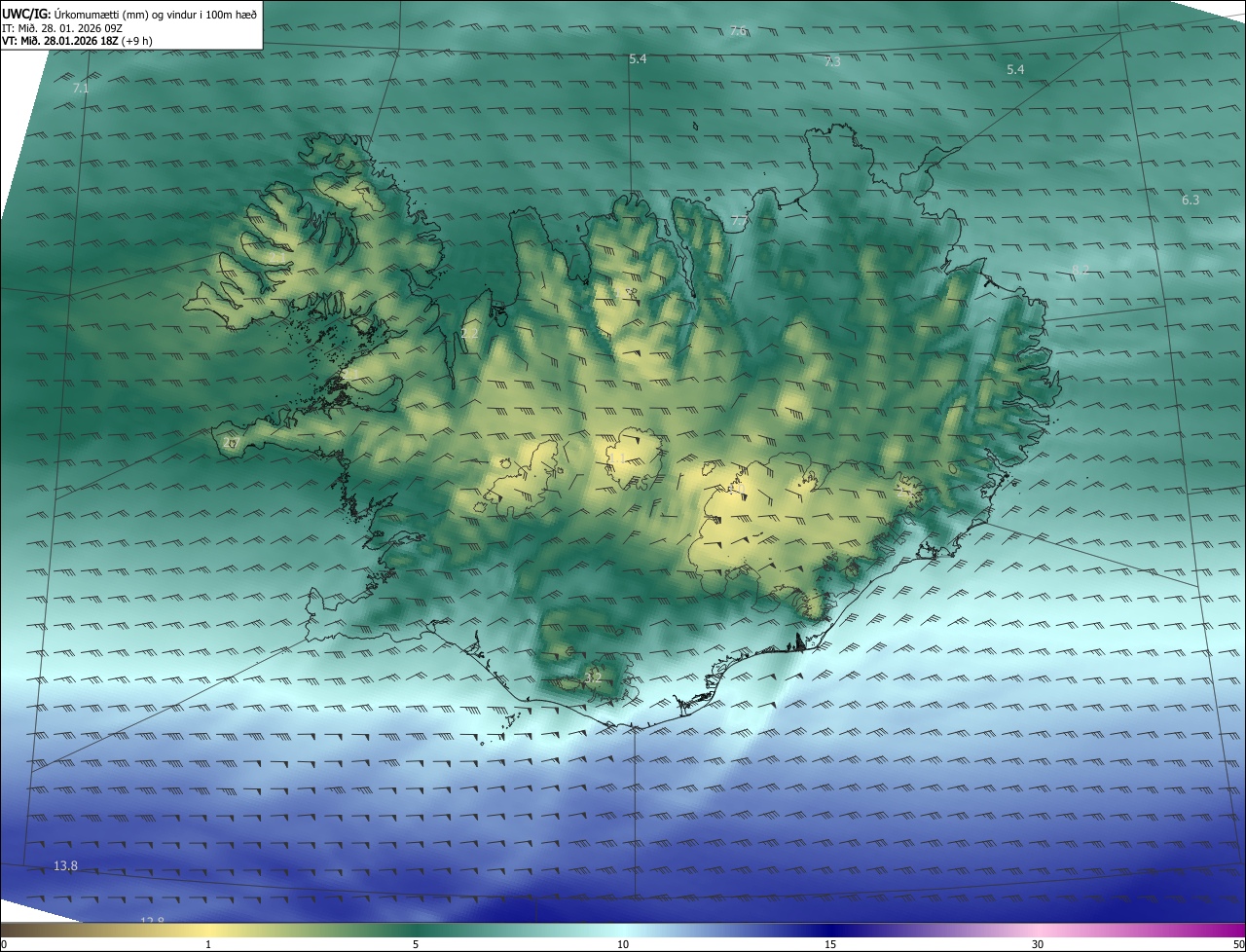Click the title line "UWC/IG: Úrkomumætti (mm) og vindur í 100m hæð"
The image size is (1246, 952).
[x=129, y=14]
